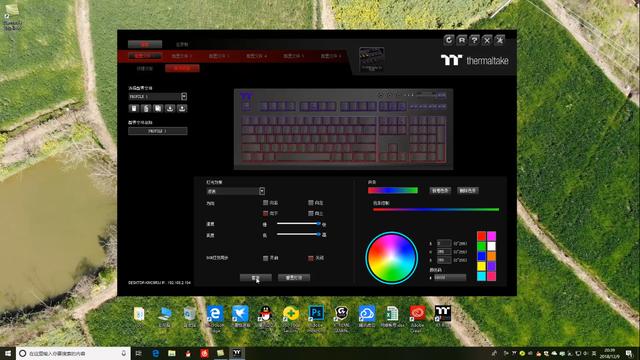Toggle the red lower-left direction checkbox
The height and width of the screenshot is (360, 640).
266,213
